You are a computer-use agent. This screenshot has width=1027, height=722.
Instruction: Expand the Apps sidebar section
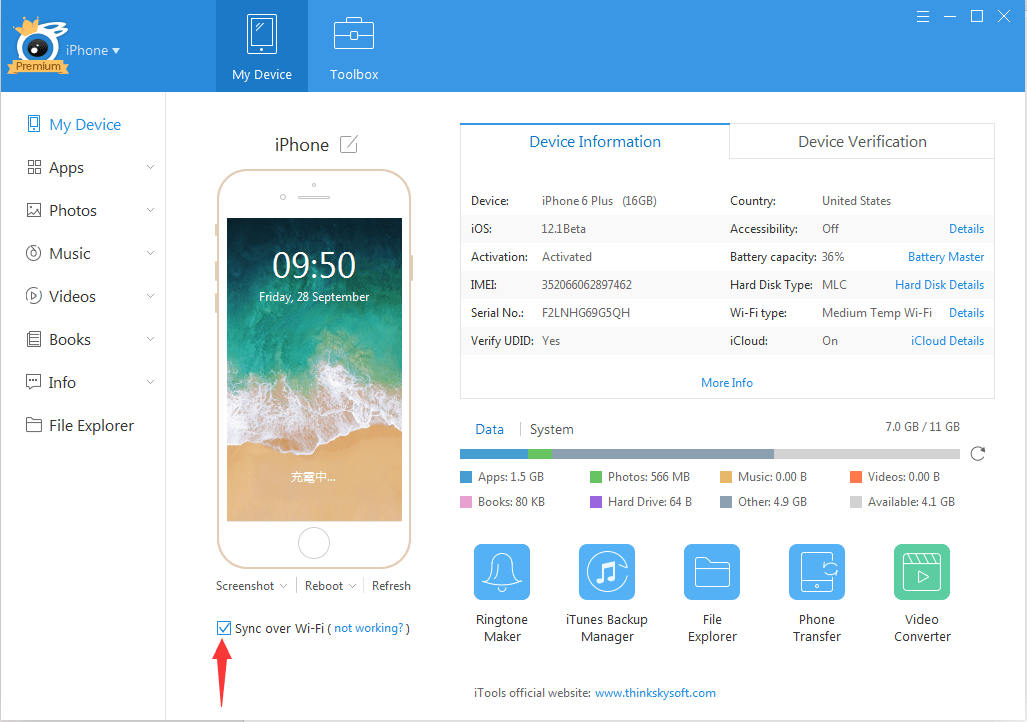coord(90,168)
